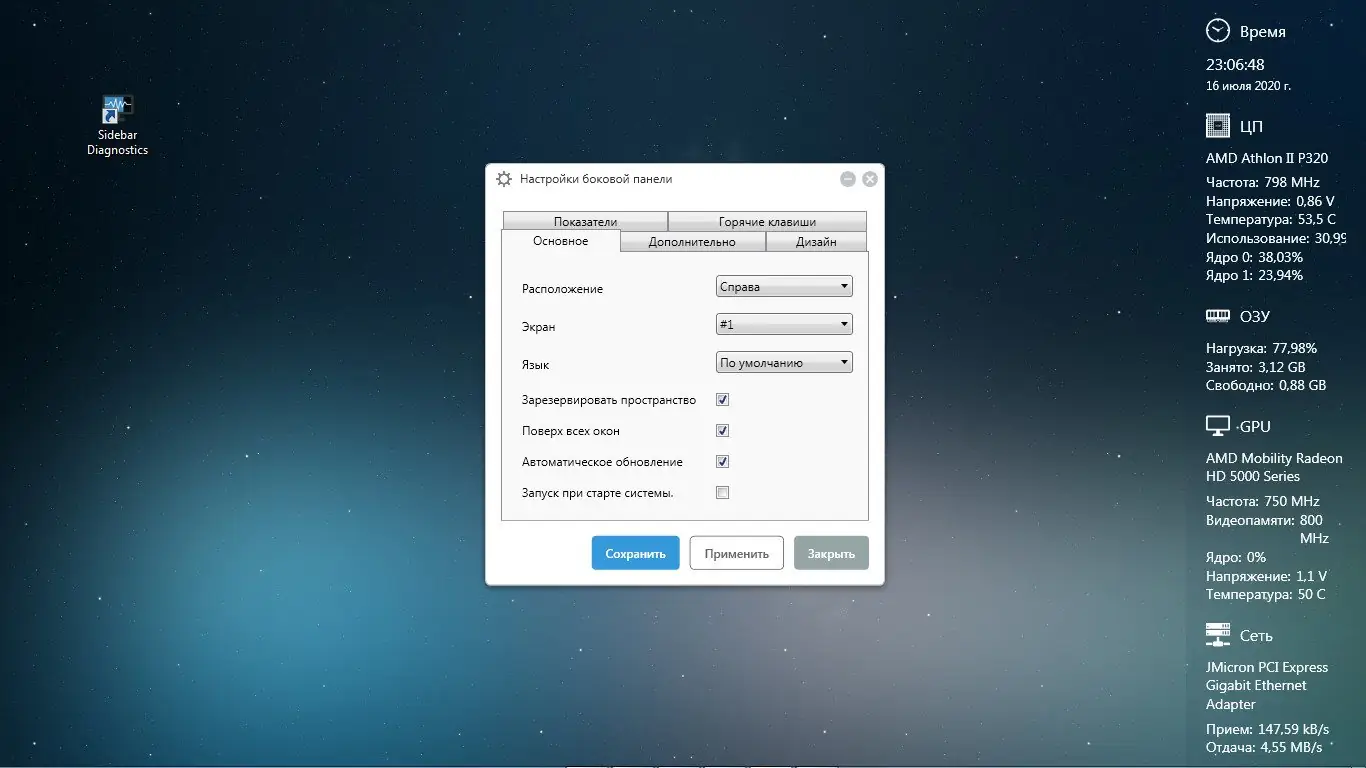
Task: Switch to the Дизайн tab
Action: (817, 241)
